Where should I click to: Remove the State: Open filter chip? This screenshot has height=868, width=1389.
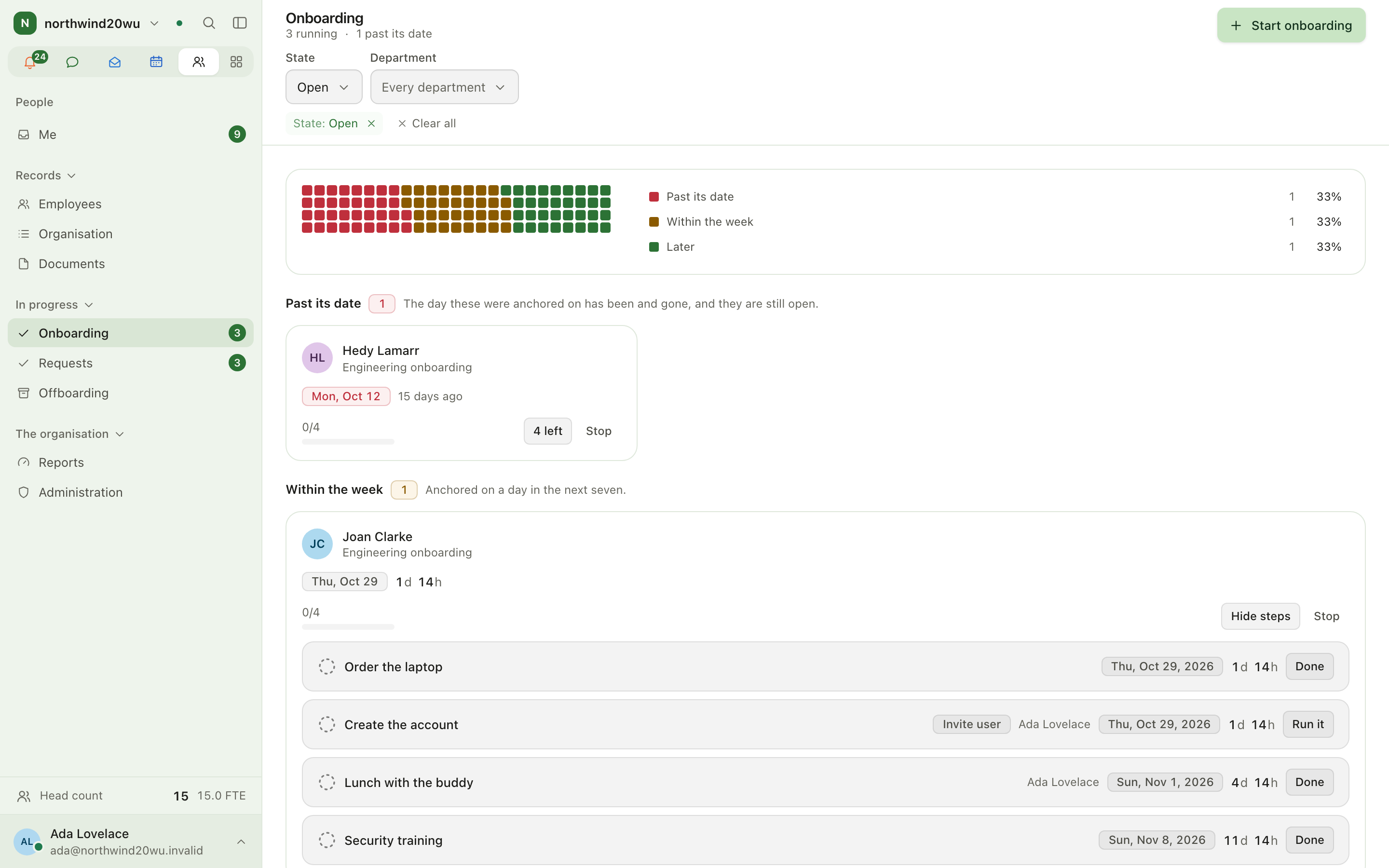point(371,123)
